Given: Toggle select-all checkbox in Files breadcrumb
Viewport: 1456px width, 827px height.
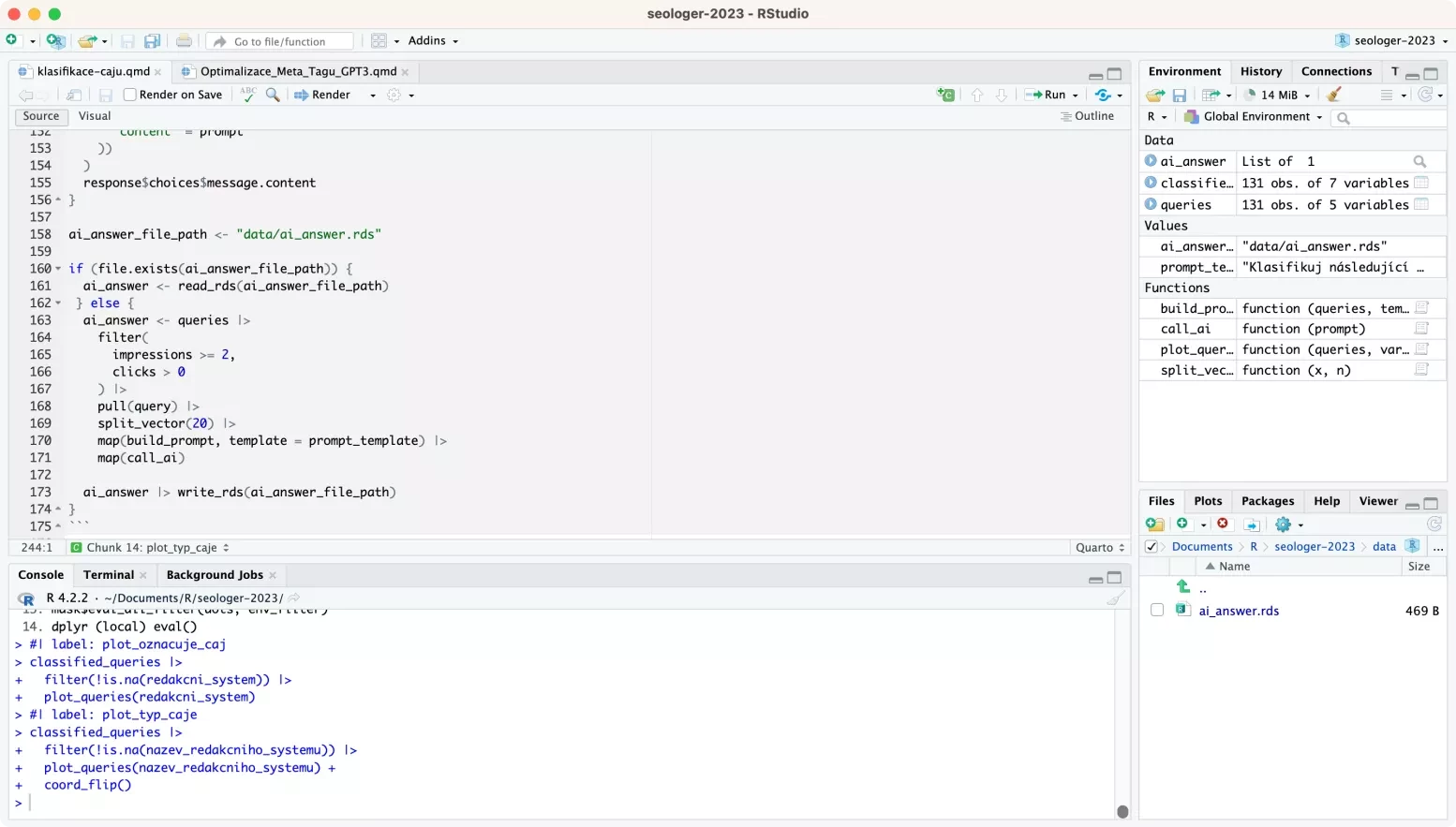Looking at the screenshot, I should tap(1151, 546).
